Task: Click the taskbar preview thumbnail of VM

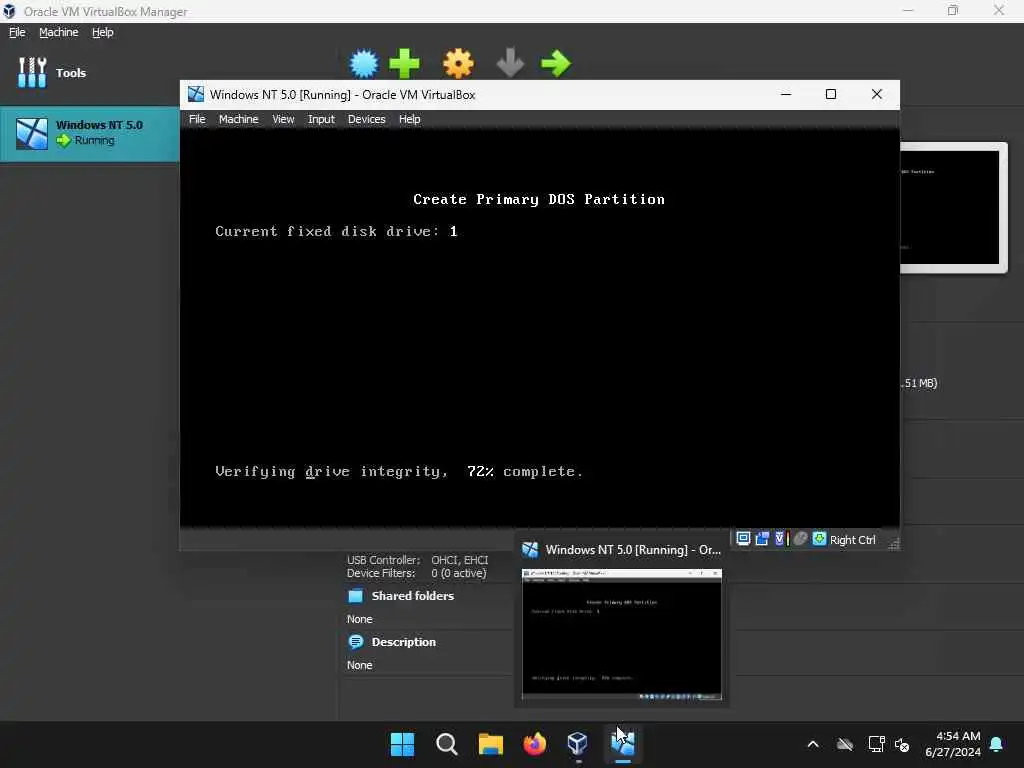Action: click(x=622, y=634)
